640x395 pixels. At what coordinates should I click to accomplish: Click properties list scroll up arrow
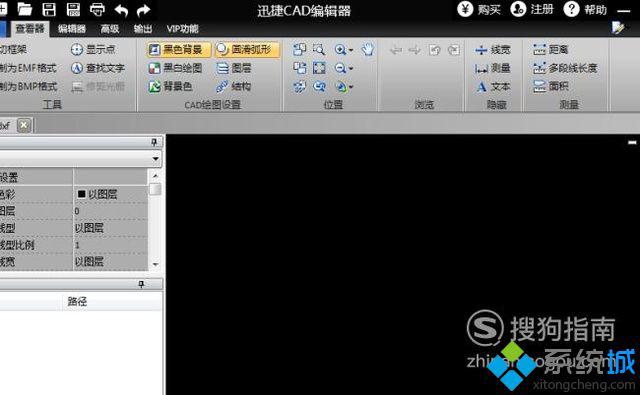(155, 175)
